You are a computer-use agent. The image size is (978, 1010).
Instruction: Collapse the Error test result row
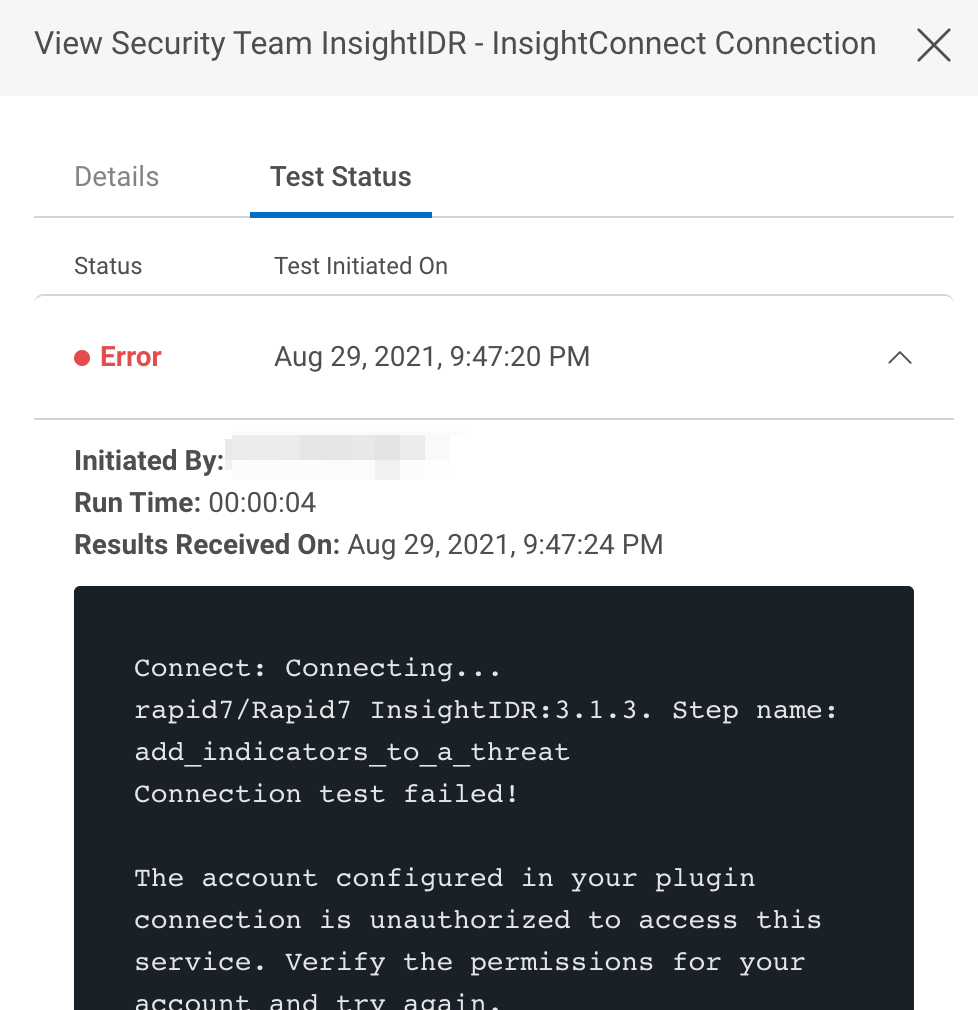(900, 357)
